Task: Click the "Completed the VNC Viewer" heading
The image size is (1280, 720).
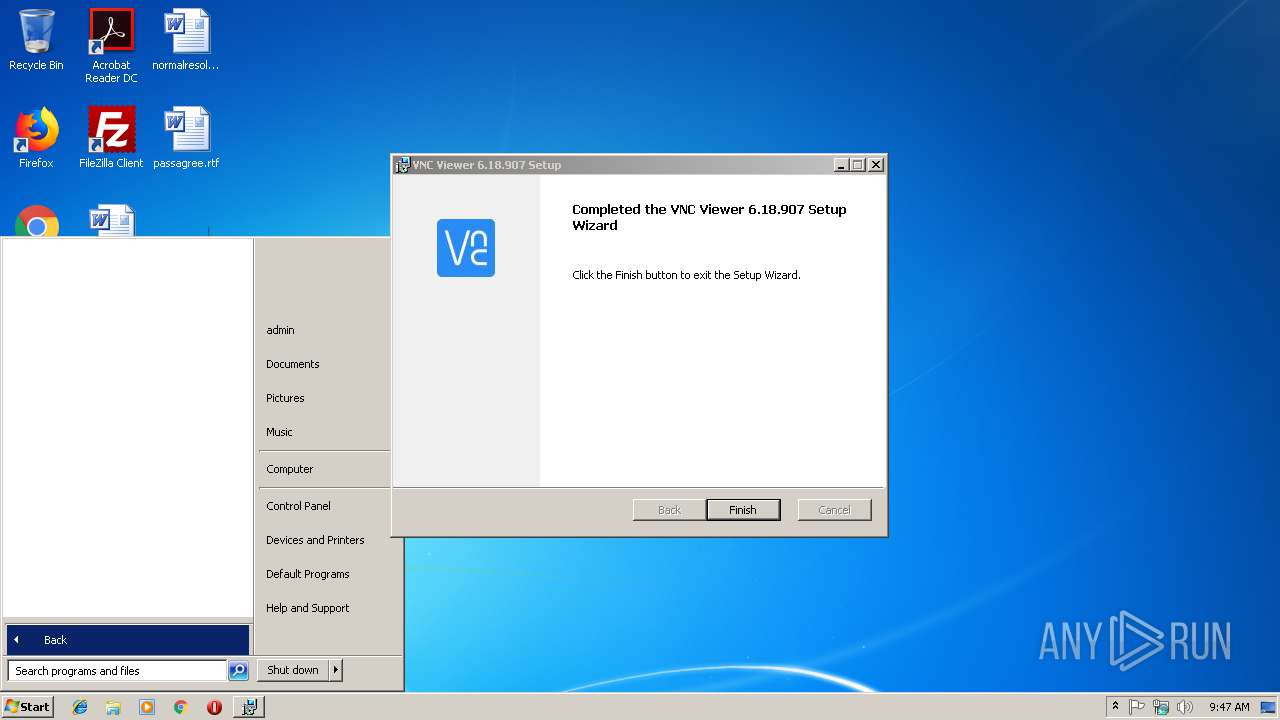Action: 709,217
